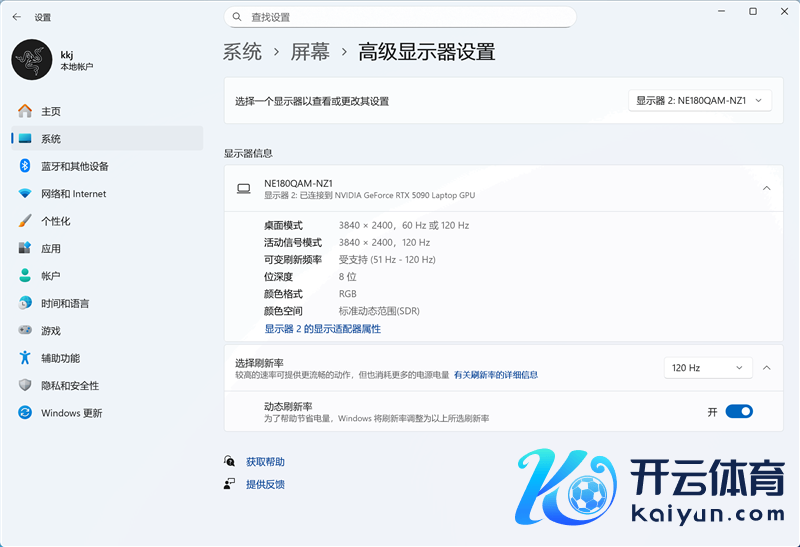This screenshot has width=800, height=547.
Task: Go to 个性化 in the sidebar
Action: click(x=55, y=221)
